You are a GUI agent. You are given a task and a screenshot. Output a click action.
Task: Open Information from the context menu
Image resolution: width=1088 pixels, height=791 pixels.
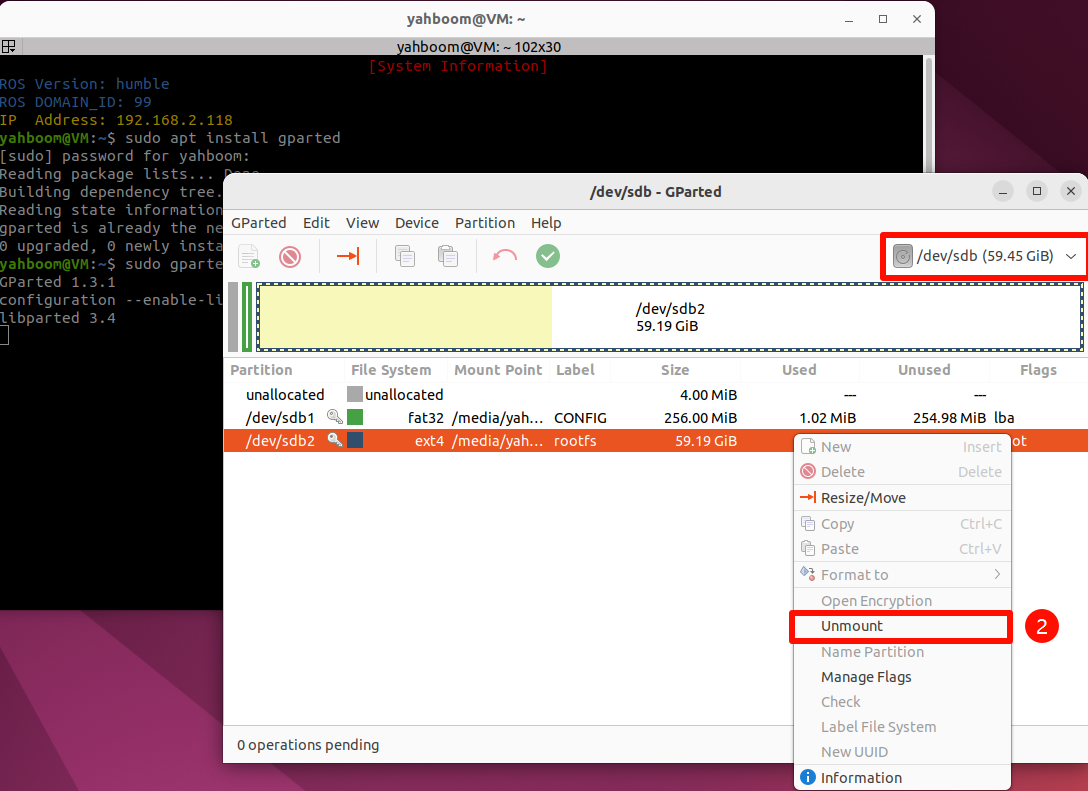click(x=902, y=777)
